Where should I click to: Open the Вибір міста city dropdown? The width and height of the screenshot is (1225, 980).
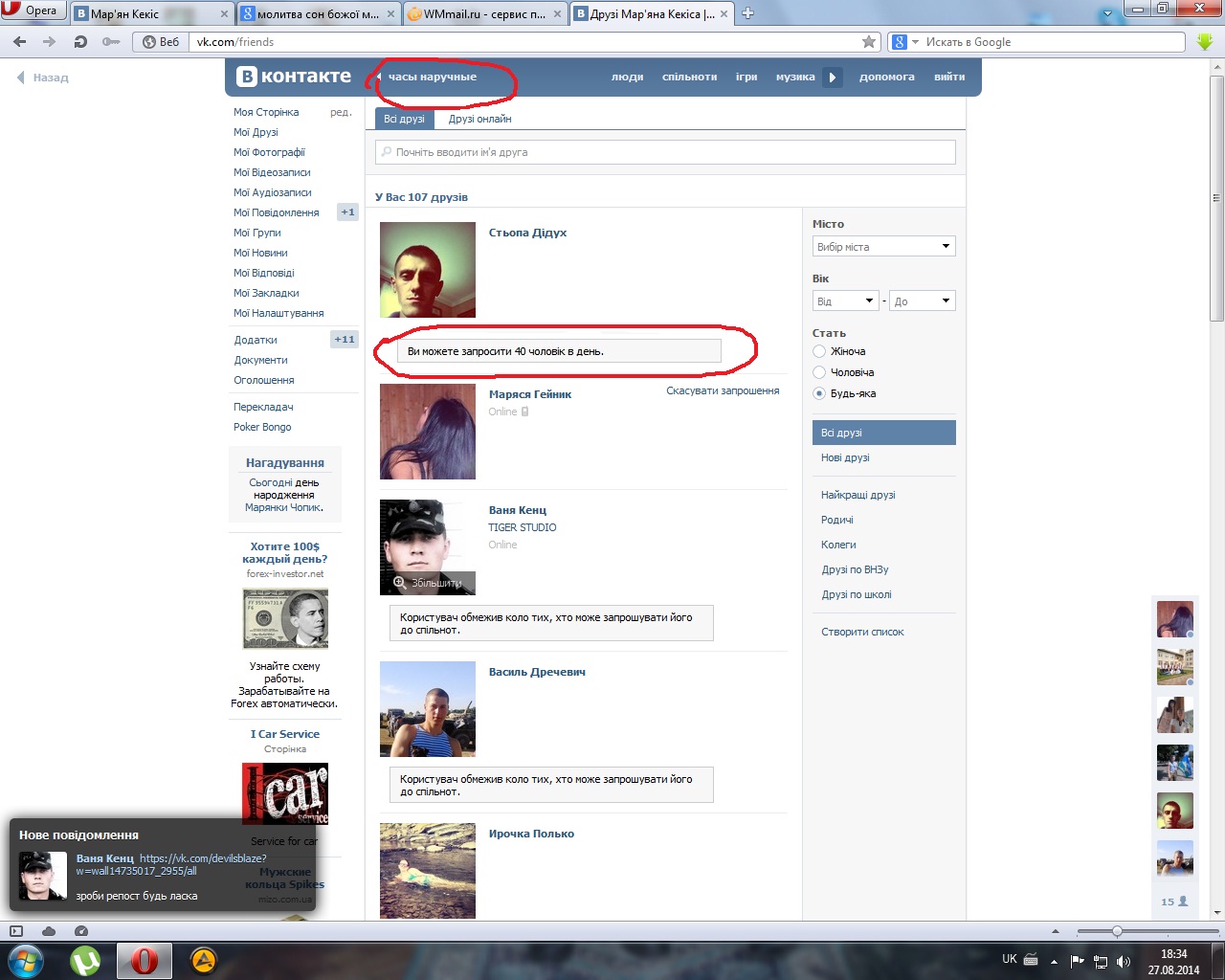(x=884, y=247)
